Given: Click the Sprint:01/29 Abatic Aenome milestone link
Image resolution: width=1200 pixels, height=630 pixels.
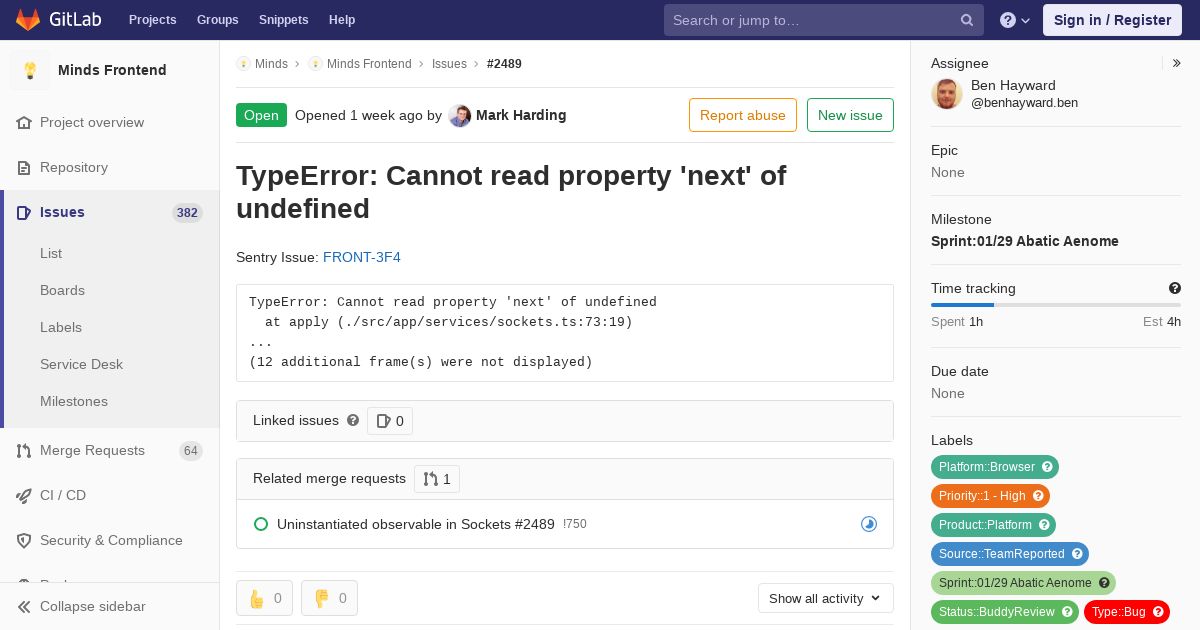Looking at the screenshot, I should [x=1025, y=241].
